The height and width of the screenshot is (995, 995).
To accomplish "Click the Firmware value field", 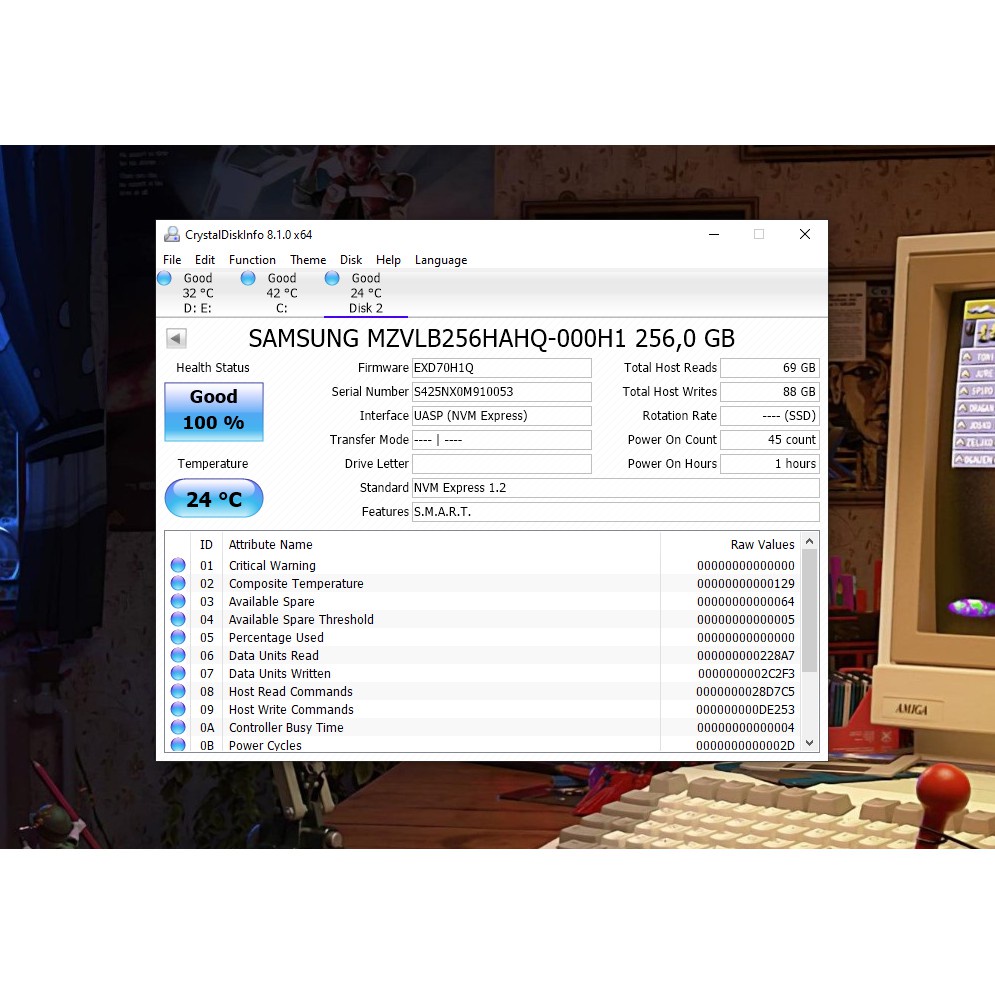I will [501, 368].
